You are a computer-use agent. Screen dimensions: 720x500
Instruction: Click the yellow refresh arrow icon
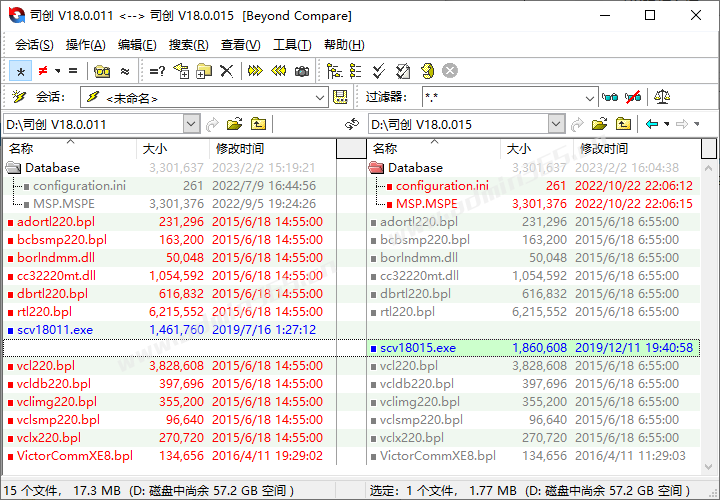click(x=427, y=71)
